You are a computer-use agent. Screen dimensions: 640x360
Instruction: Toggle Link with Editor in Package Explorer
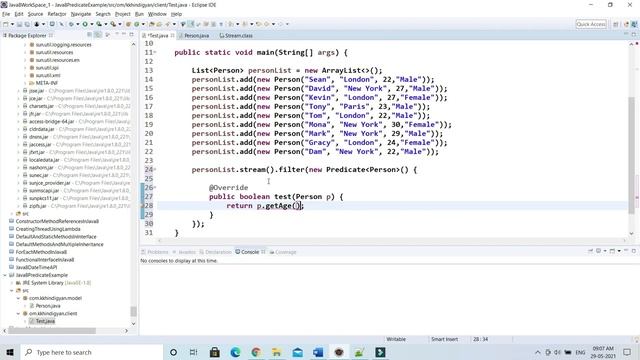98,35
